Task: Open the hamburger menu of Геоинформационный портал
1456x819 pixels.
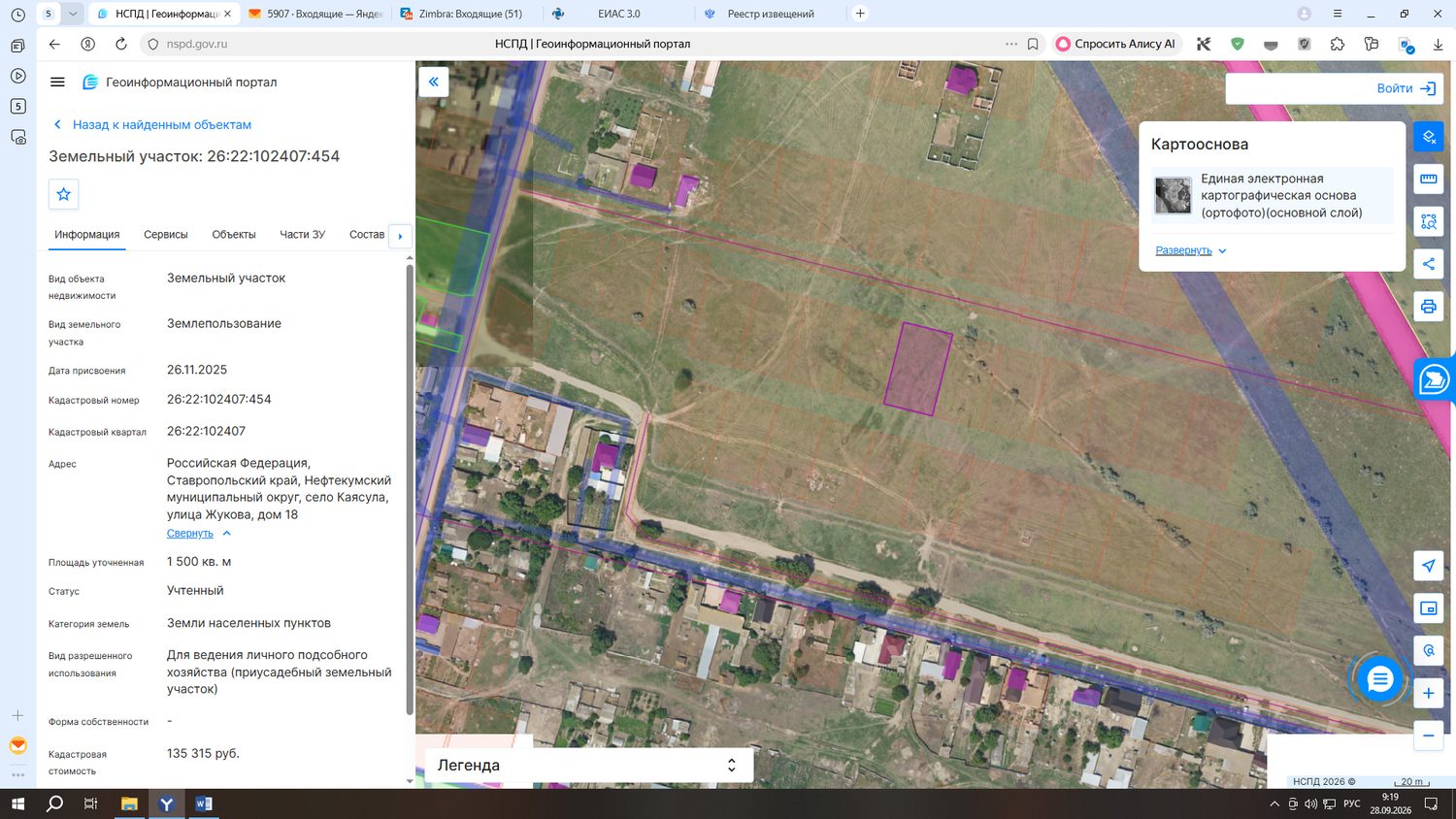Action: (57, 82)
